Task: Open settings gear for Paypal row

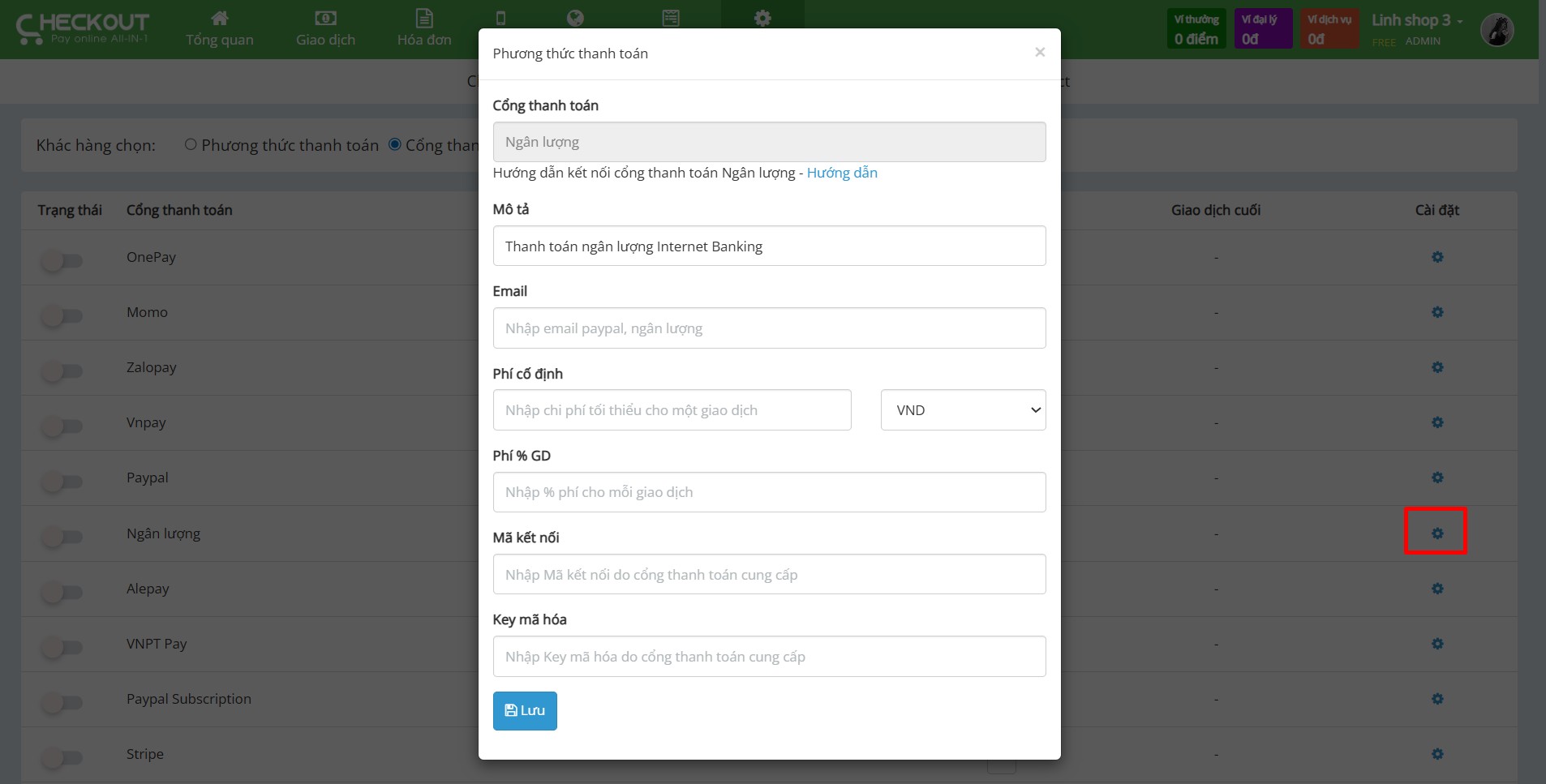Action: click(x=1436, y=478)
